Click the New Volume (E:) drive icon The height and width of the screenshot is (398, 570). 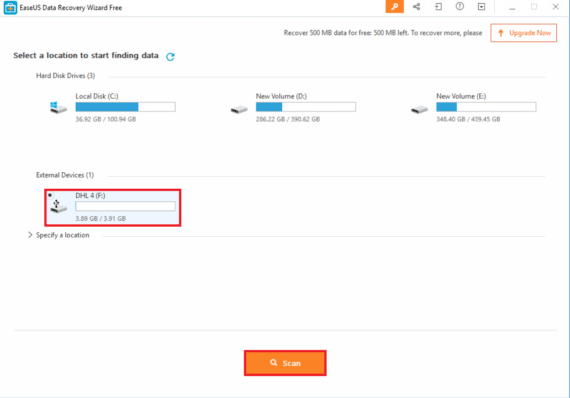[419, 109]
